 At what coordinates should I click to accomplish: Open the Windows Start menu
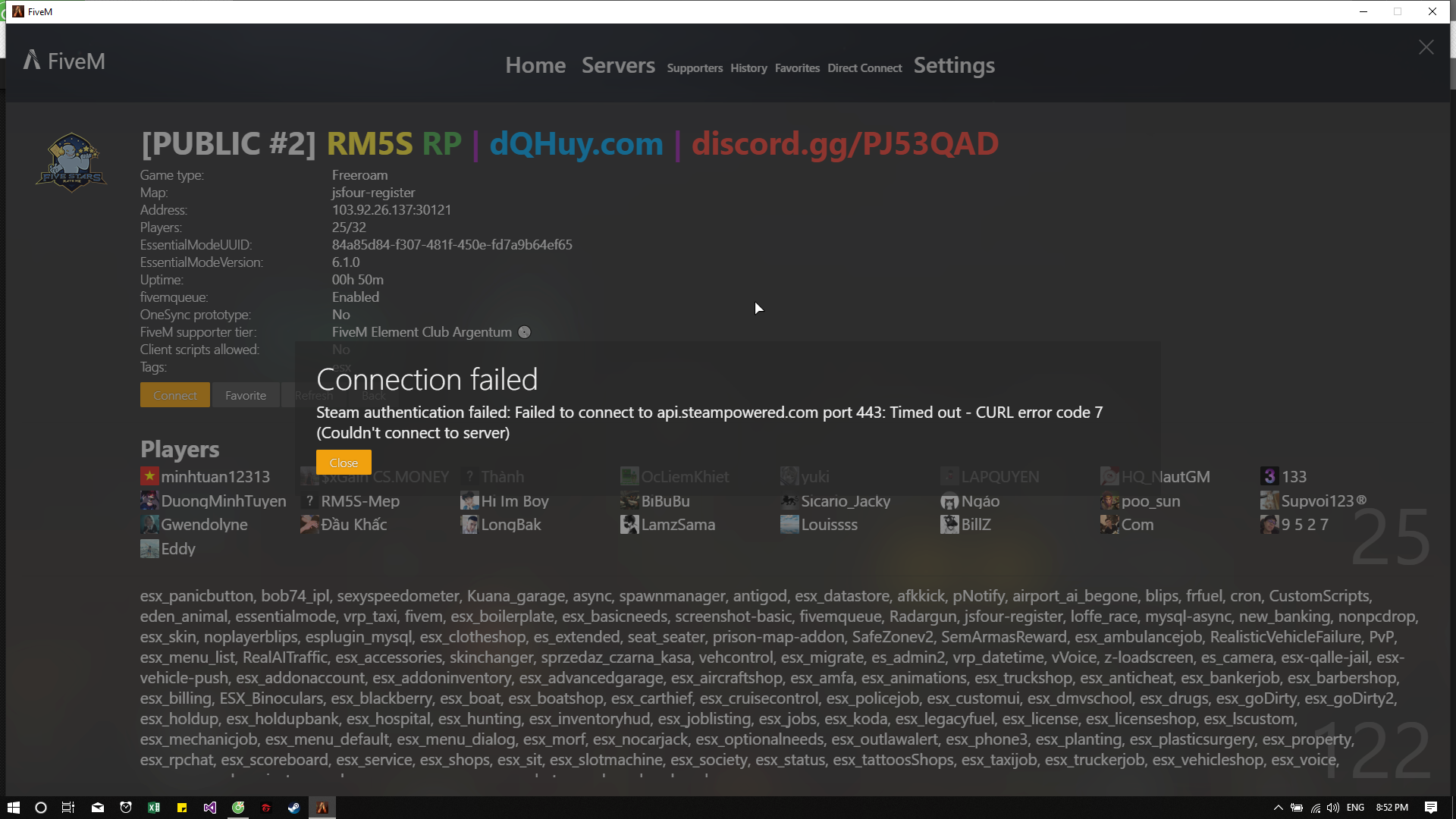pos(13,808)
